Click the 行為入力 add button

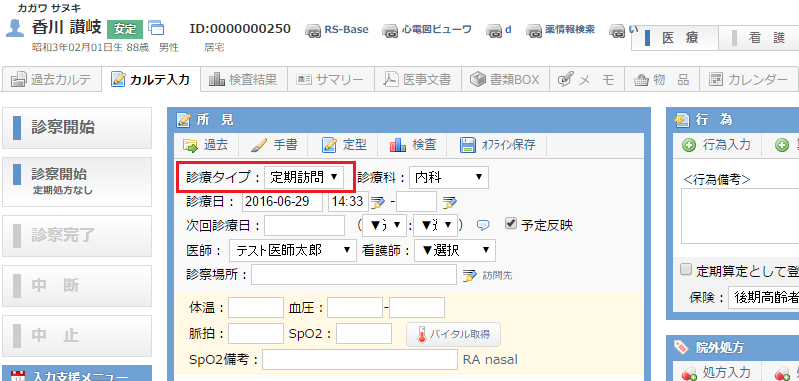coord(717,145)
